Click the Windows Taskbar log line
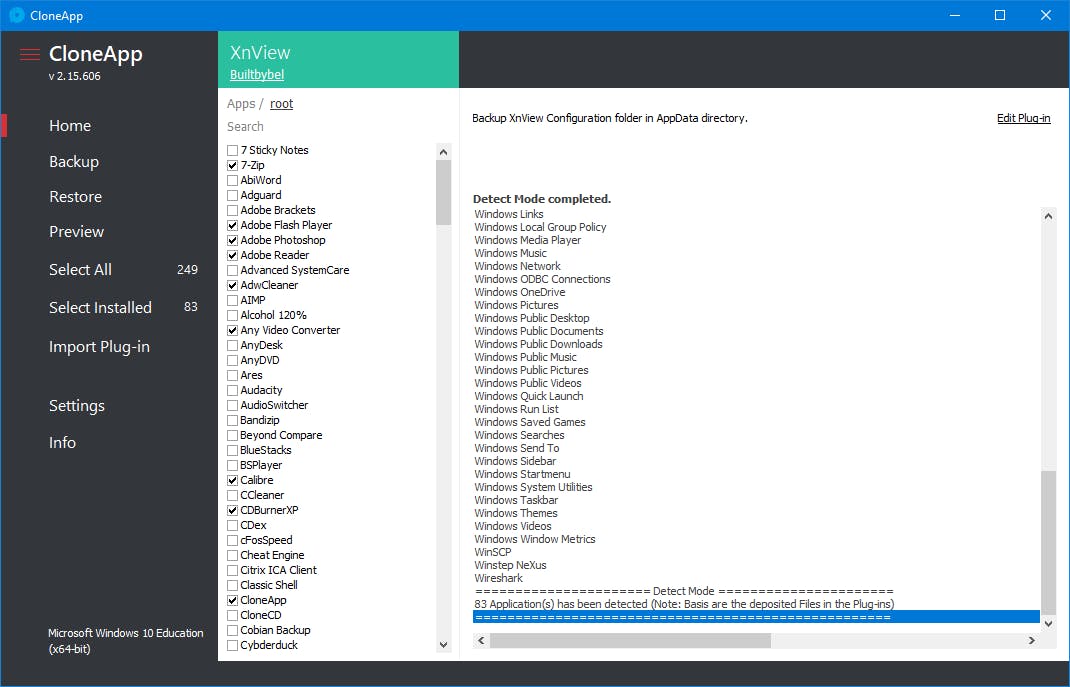 tap(516, 500)
